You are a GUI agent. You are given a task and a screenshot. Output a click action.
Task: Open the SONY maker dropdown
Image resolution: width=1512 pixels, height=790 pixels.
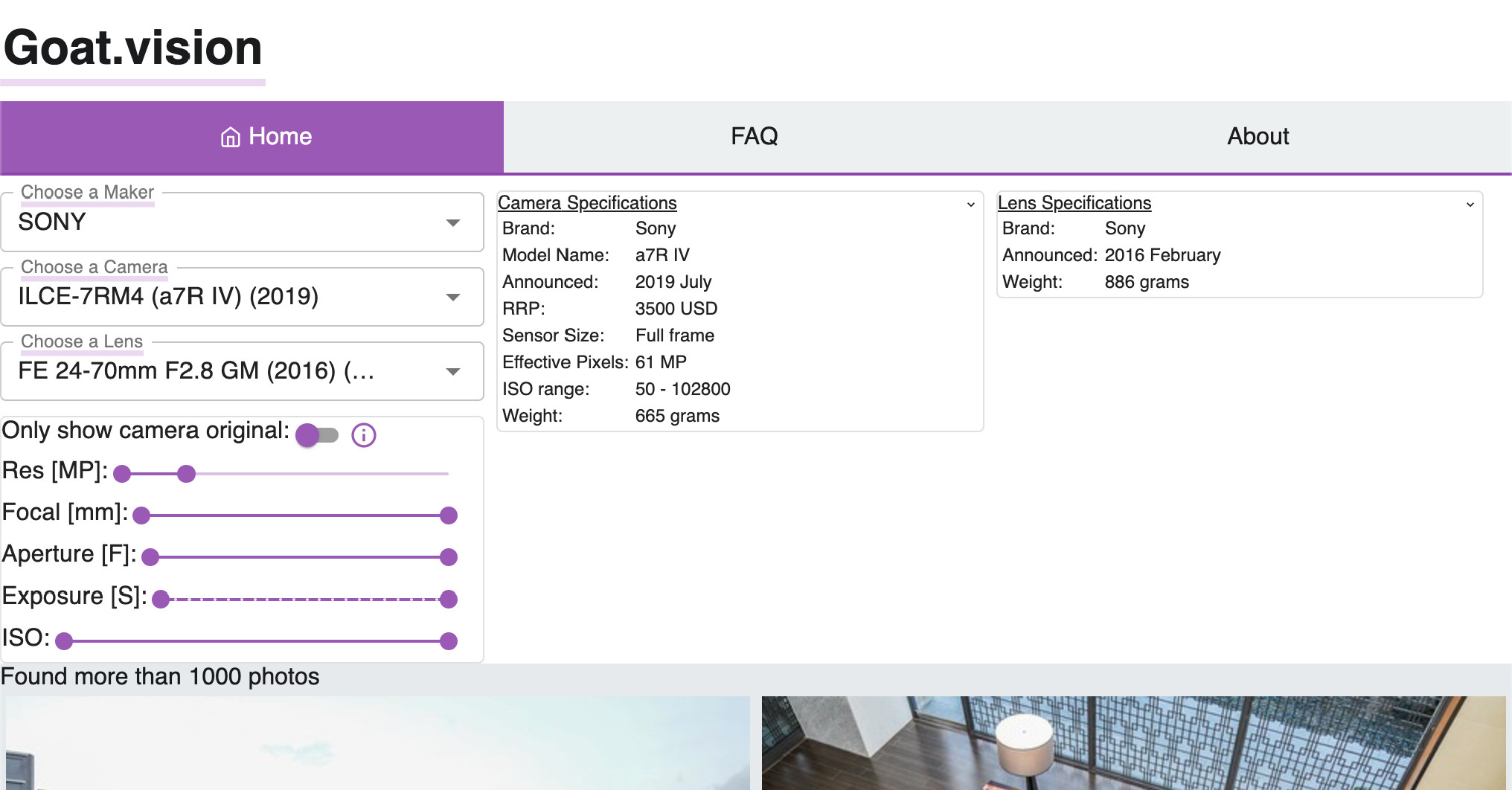point(242,222)
